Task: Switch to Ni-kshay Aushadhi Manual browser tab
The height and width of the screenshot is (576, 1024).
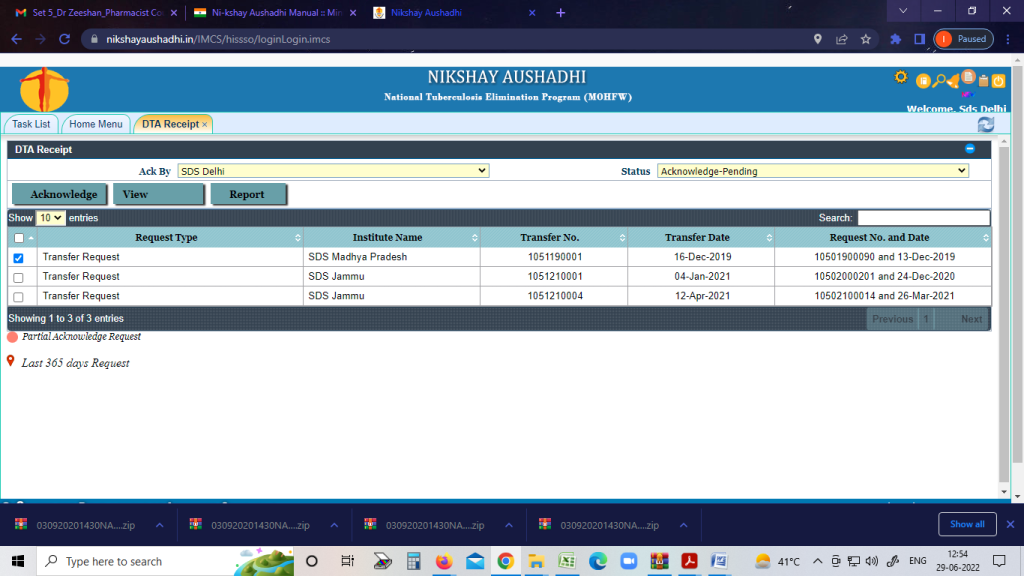Action: [275, 12]
